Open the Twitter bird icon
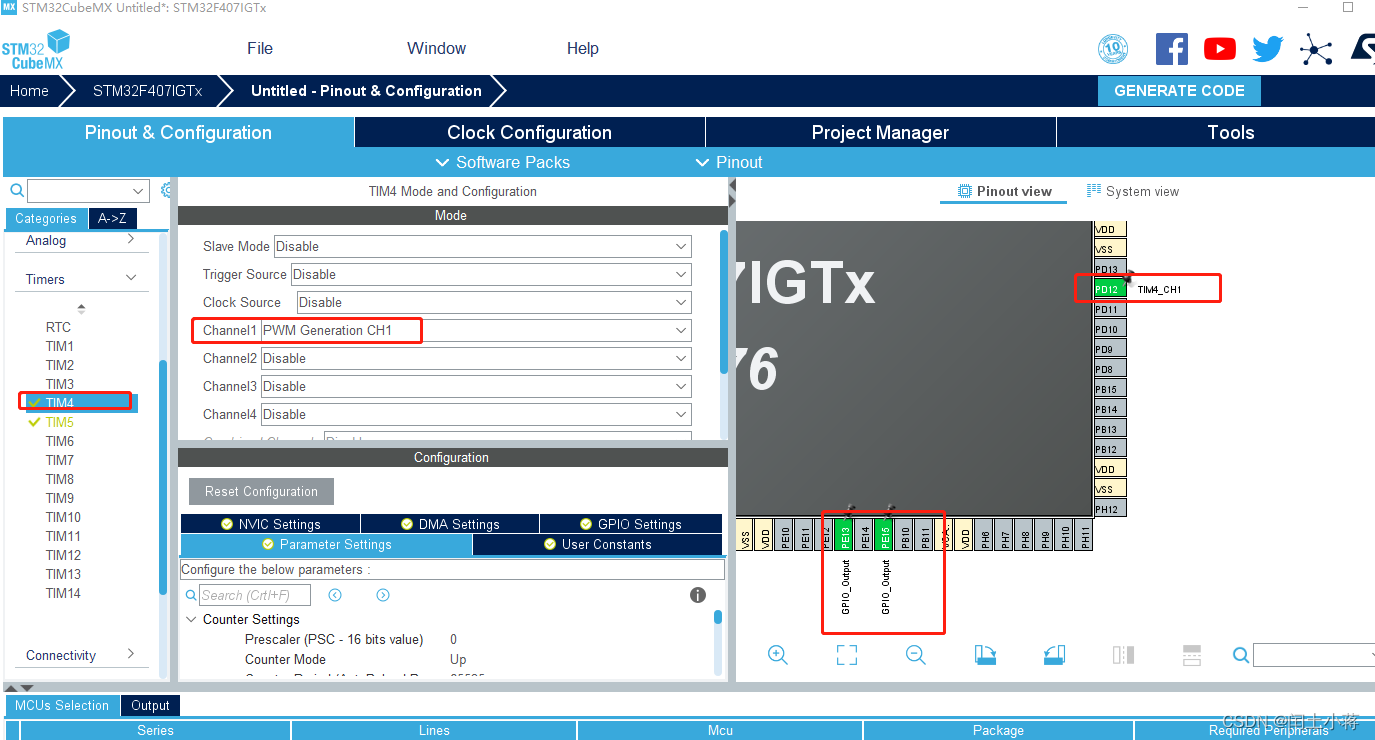 (1267, 49)
